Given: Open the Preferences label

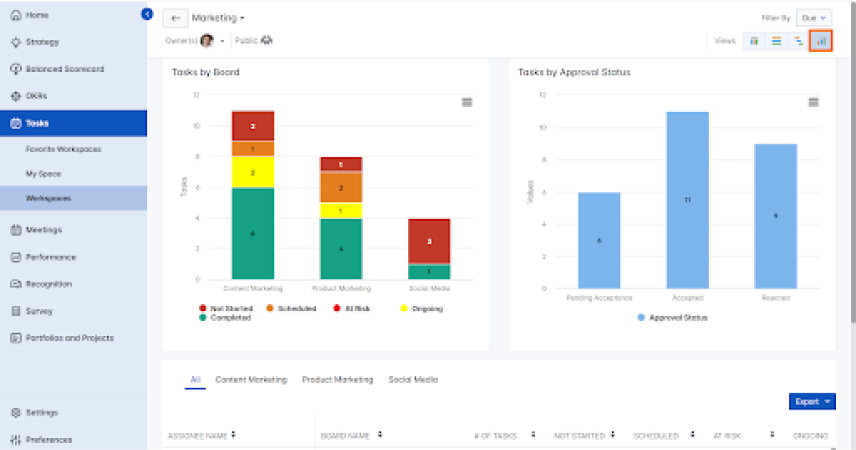Looking at the screenshot, I should coord(49,440).
